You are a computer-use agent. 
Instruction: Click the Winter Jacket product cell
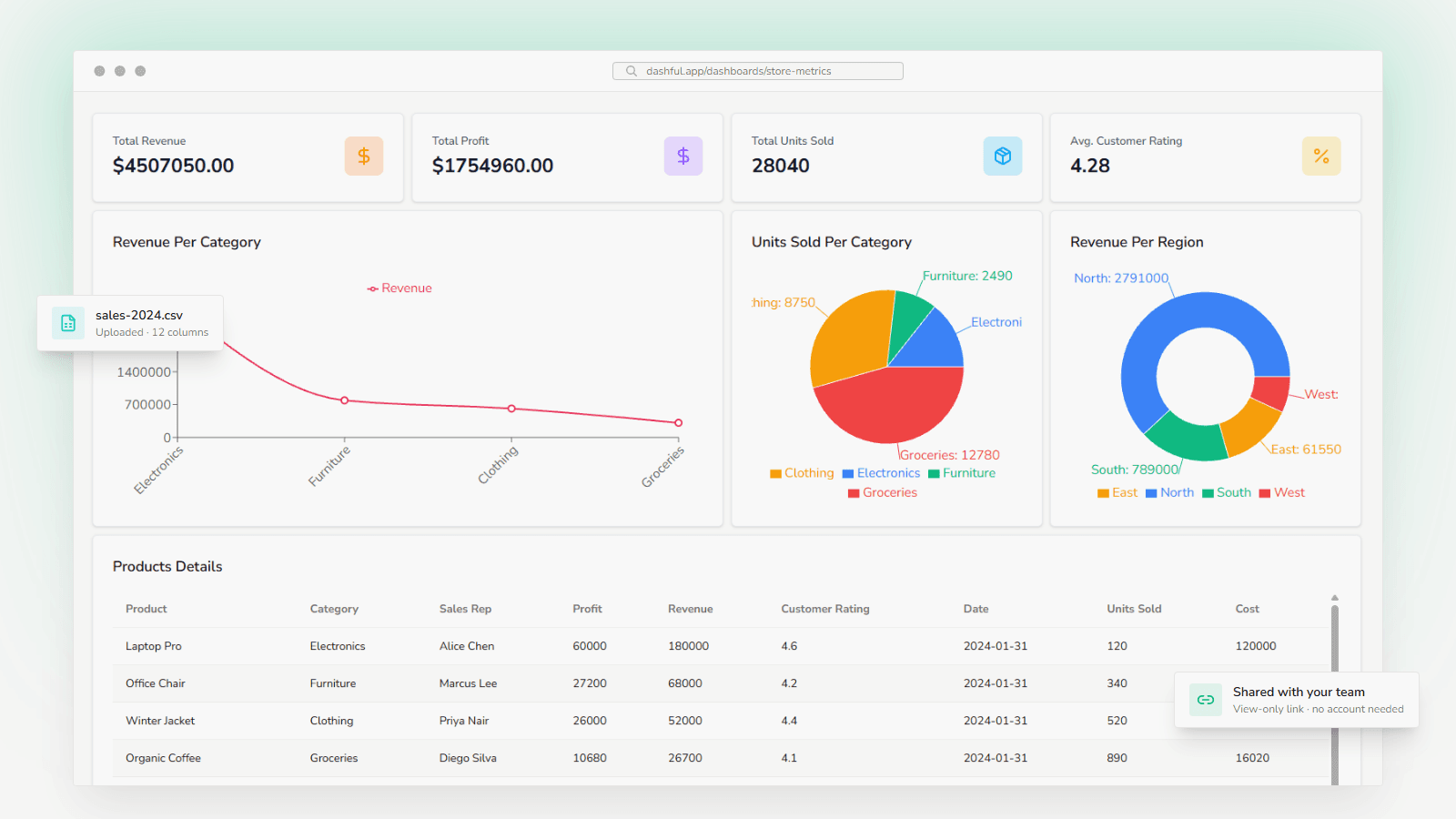(160, 721)
